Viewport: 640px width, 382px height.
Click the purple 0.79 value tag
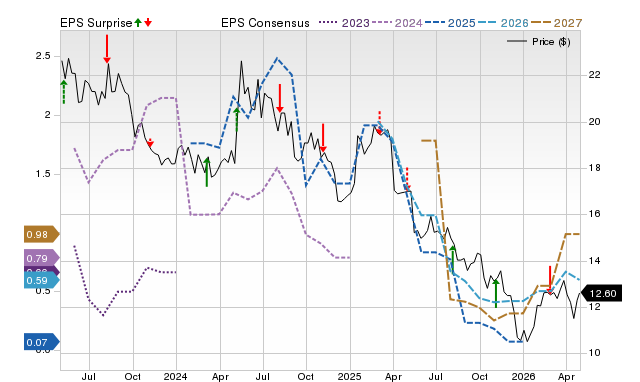[x=42, y=258]
